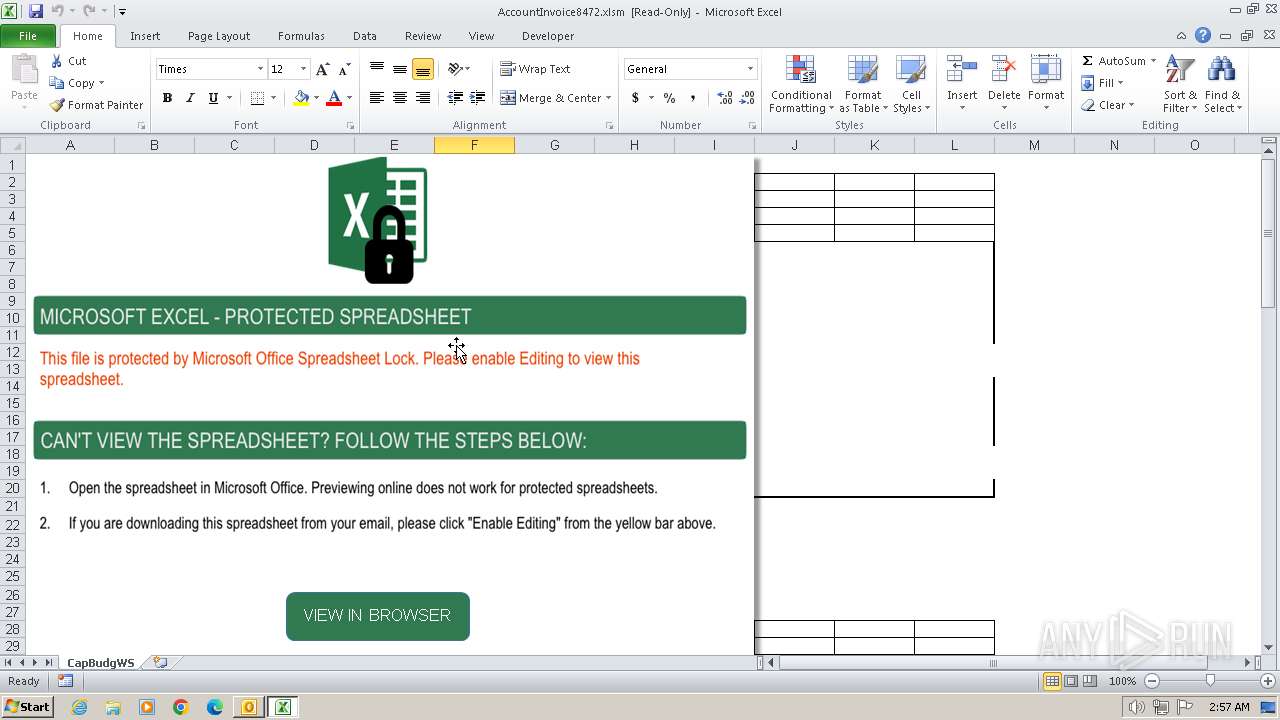The height and width of the screenshot is (720, 1280).
Task: Open the Number Format General dropdown
Action: (750, 69)
